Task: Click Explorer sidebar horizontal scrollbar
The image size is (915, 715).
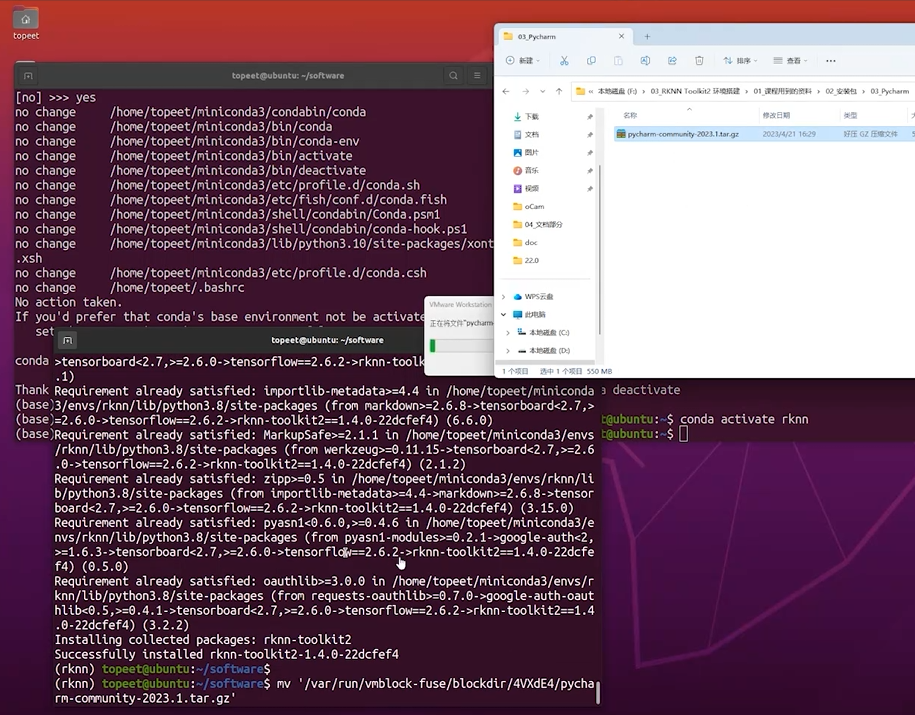Action: 546,362
